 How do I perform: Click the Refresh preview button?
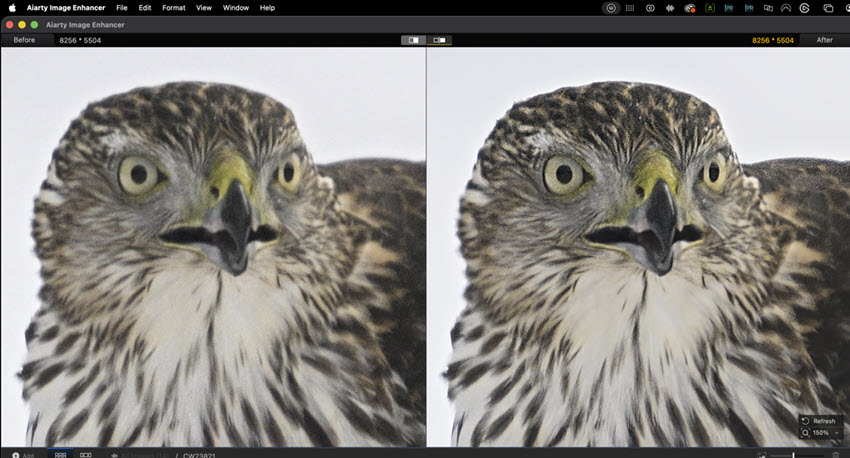pyautogui.click(x=820, y=421)
